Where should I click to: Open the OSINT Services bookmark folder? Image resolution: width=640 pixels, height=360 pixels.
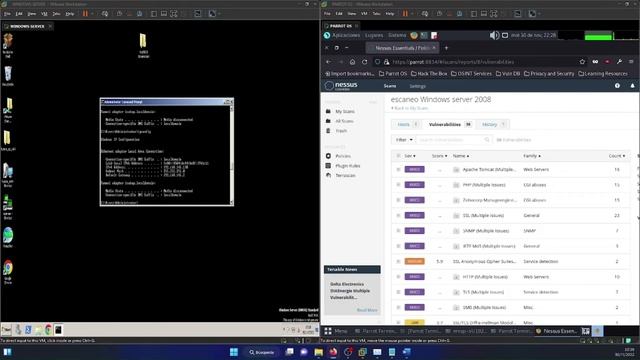[471, 74]
